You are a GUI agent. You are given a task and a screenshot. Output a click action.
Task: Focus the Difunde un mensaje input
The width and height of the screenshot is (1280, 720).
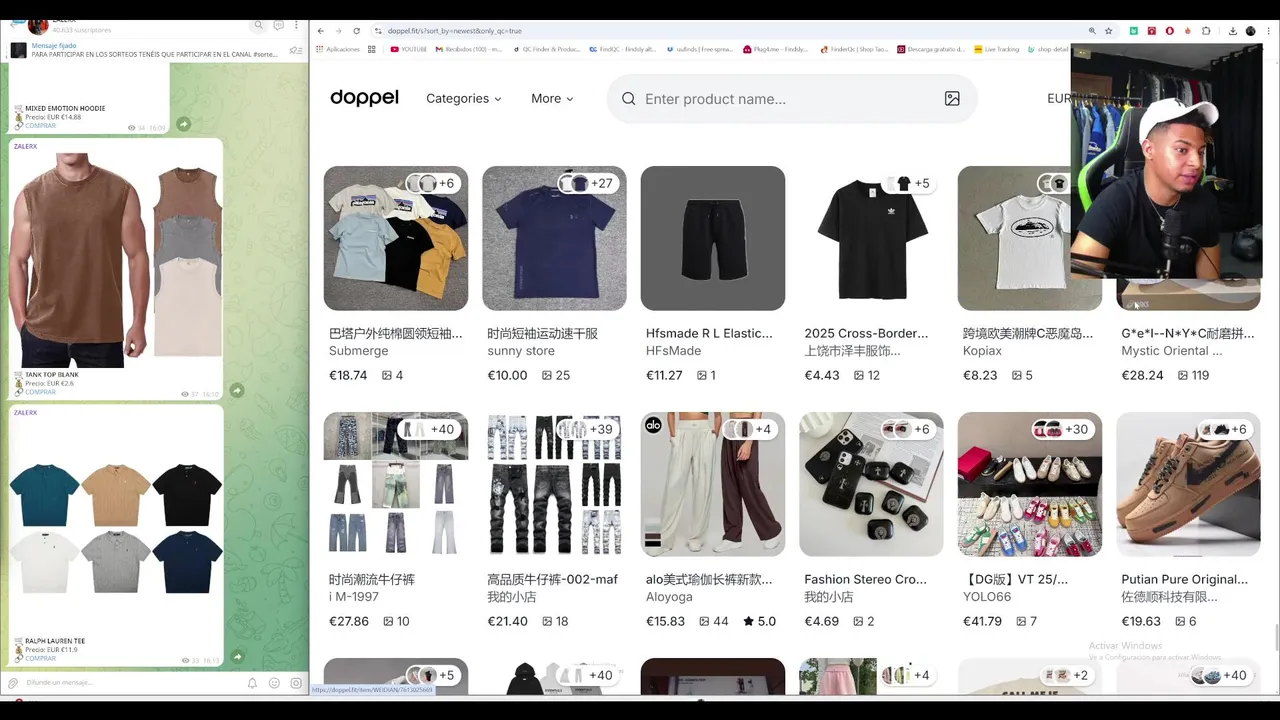[x=130, y=683]
